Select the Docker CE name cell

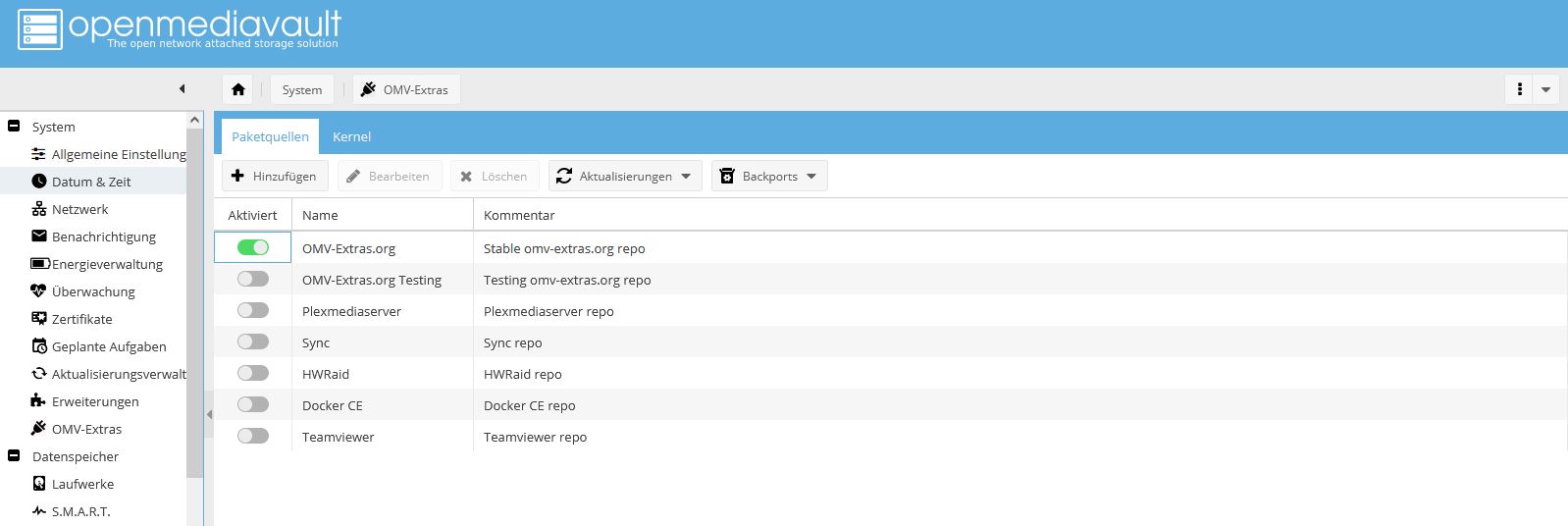click(x=383, y=405)
